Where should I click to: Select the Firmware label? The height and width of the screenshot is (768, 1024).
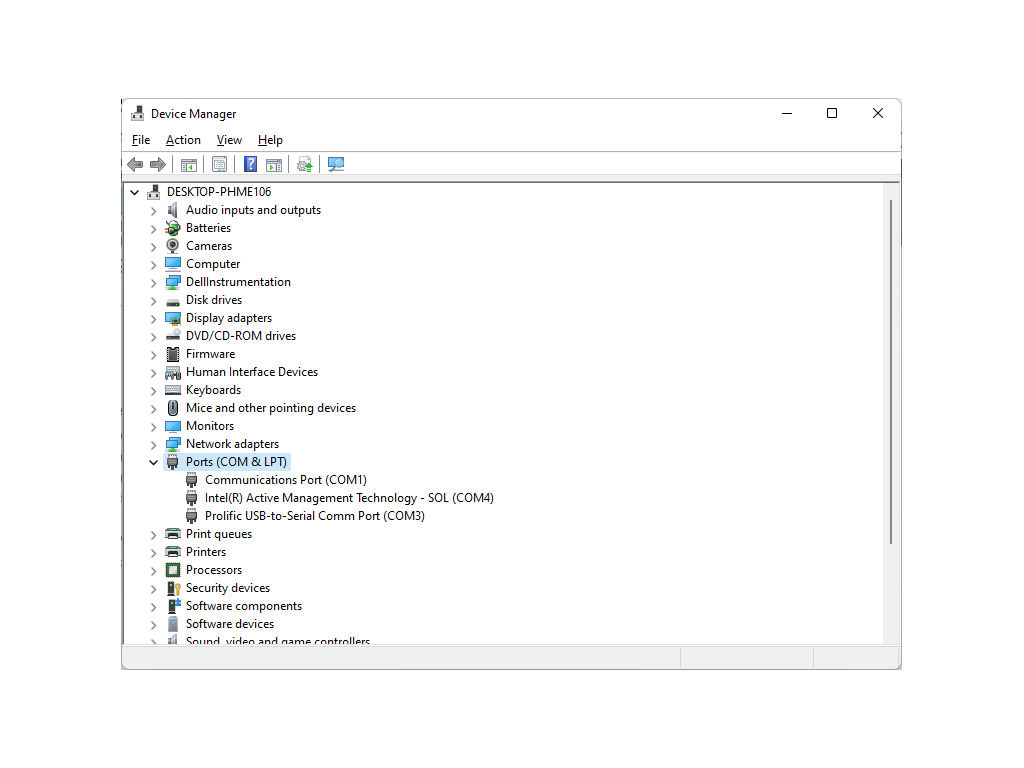210,354
